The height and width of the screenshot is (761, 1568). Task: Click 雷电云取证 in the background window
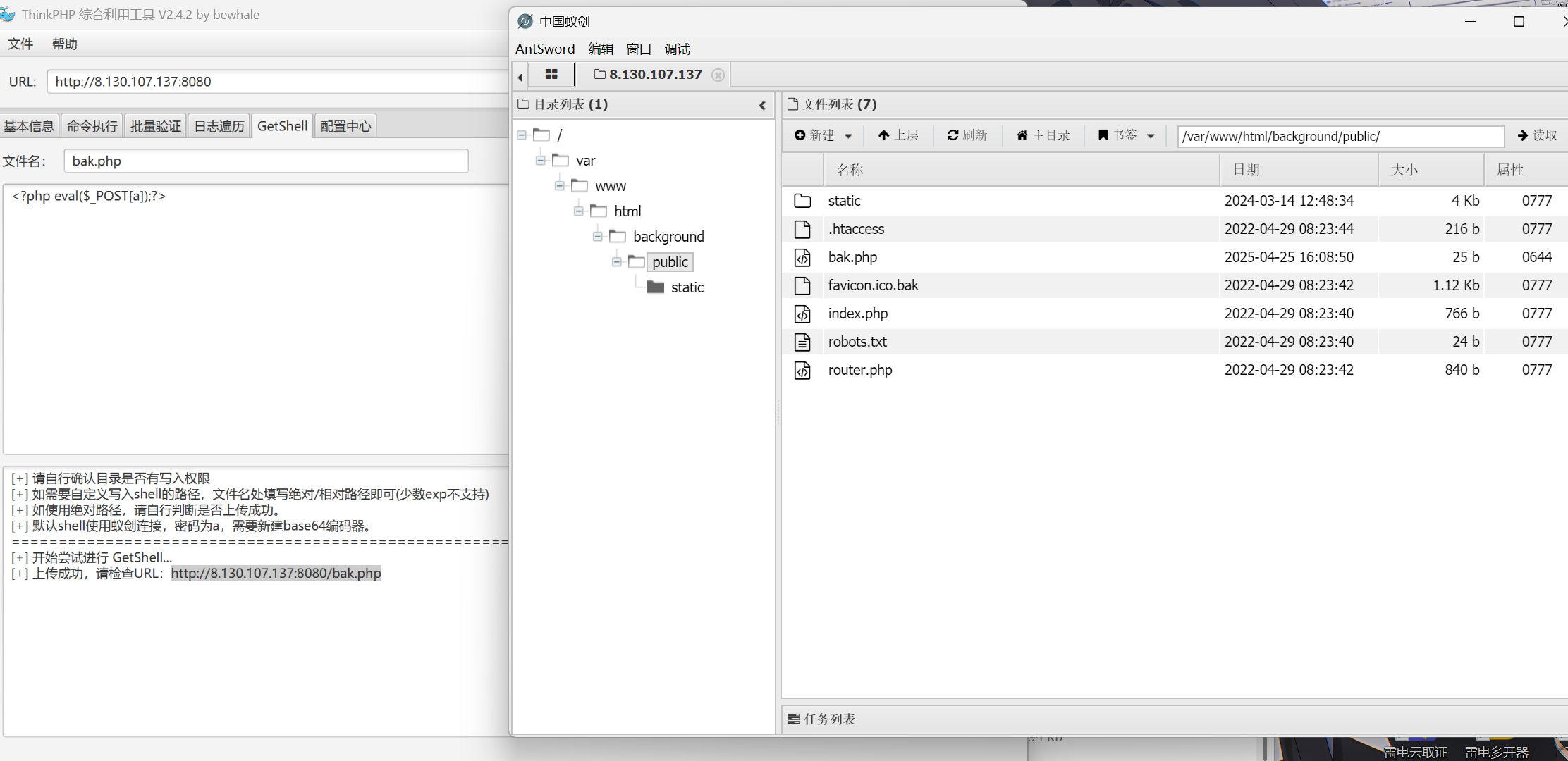click(x=1415, y=752)
